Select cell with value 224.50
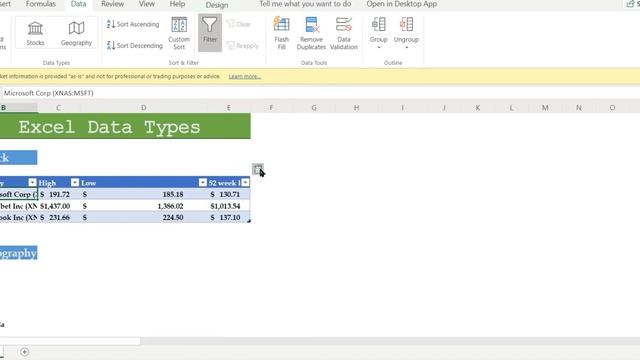640x360 pixels. coord(144,218)
